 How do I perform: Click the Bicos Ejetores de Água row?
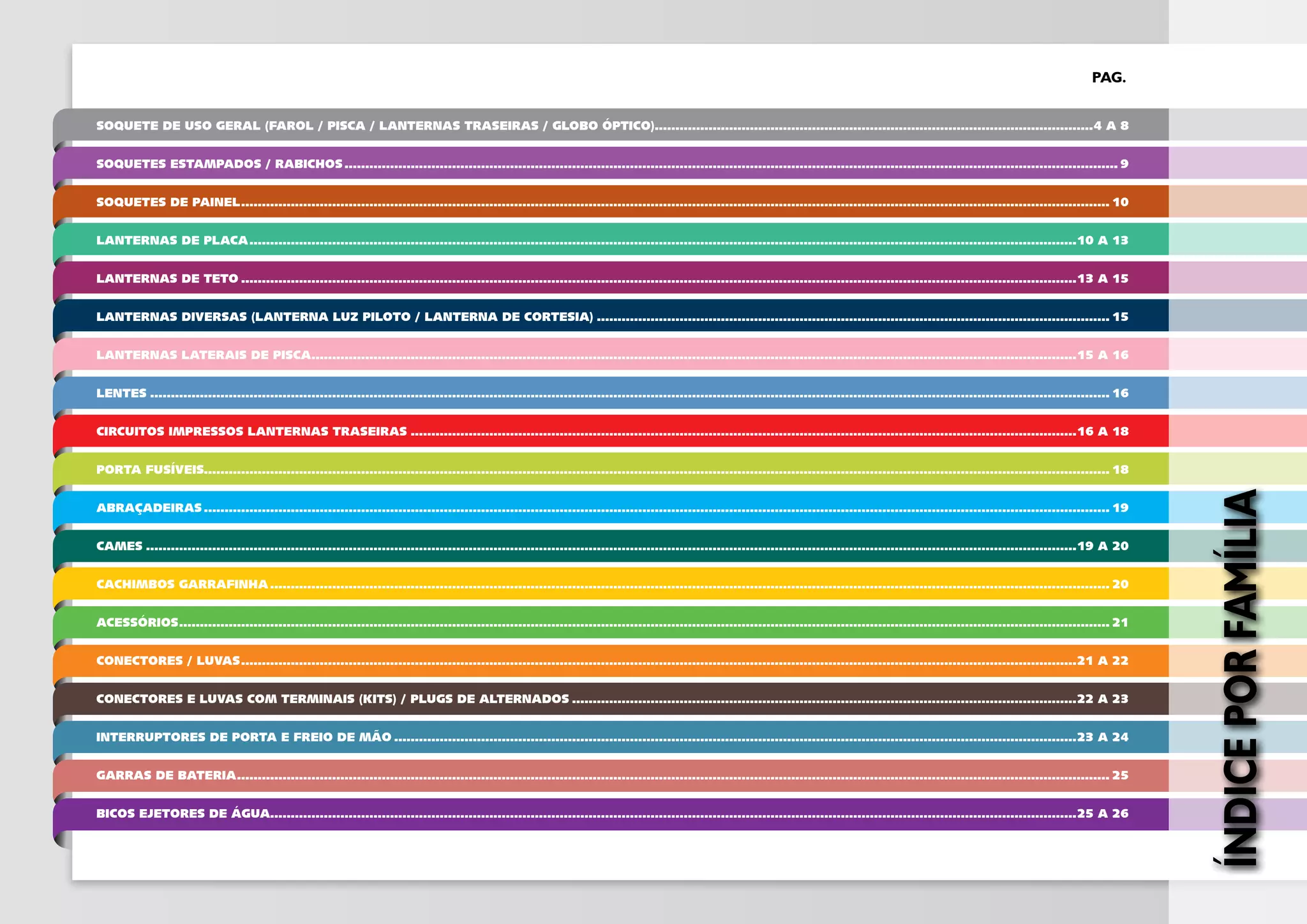(x=183, y=814)
